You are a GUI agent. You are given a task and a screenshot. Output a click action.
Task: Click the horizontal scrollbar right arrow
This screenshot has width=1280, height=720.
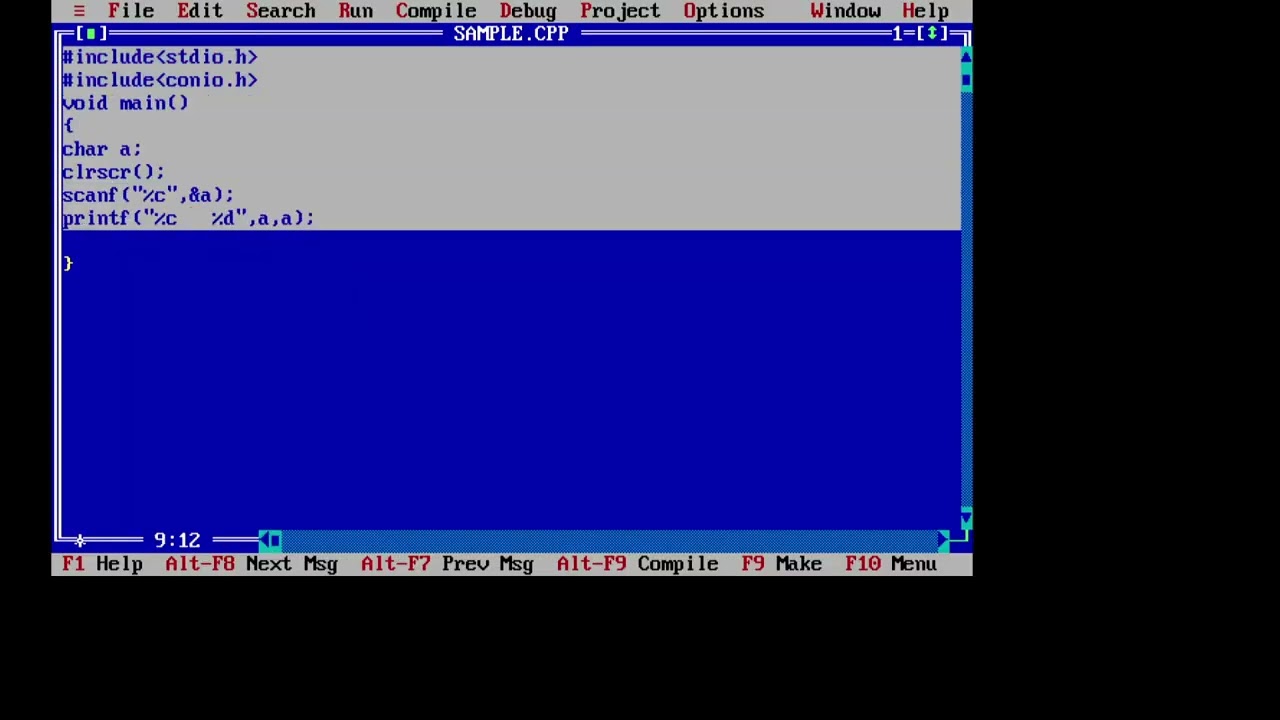coord(943,540)
